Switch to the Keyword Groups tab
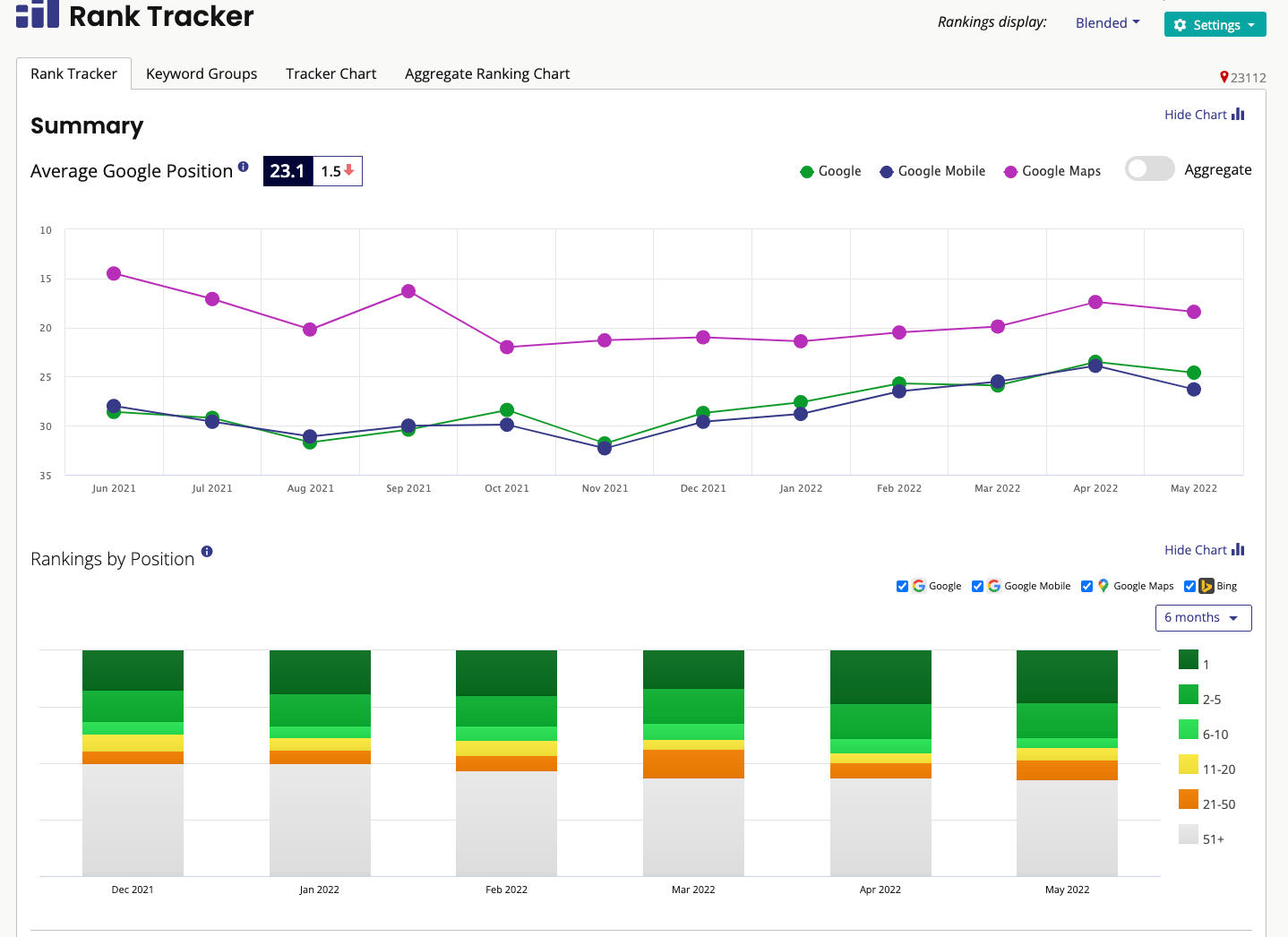This screenshot has width=1288, height=937. coord(202,73)
